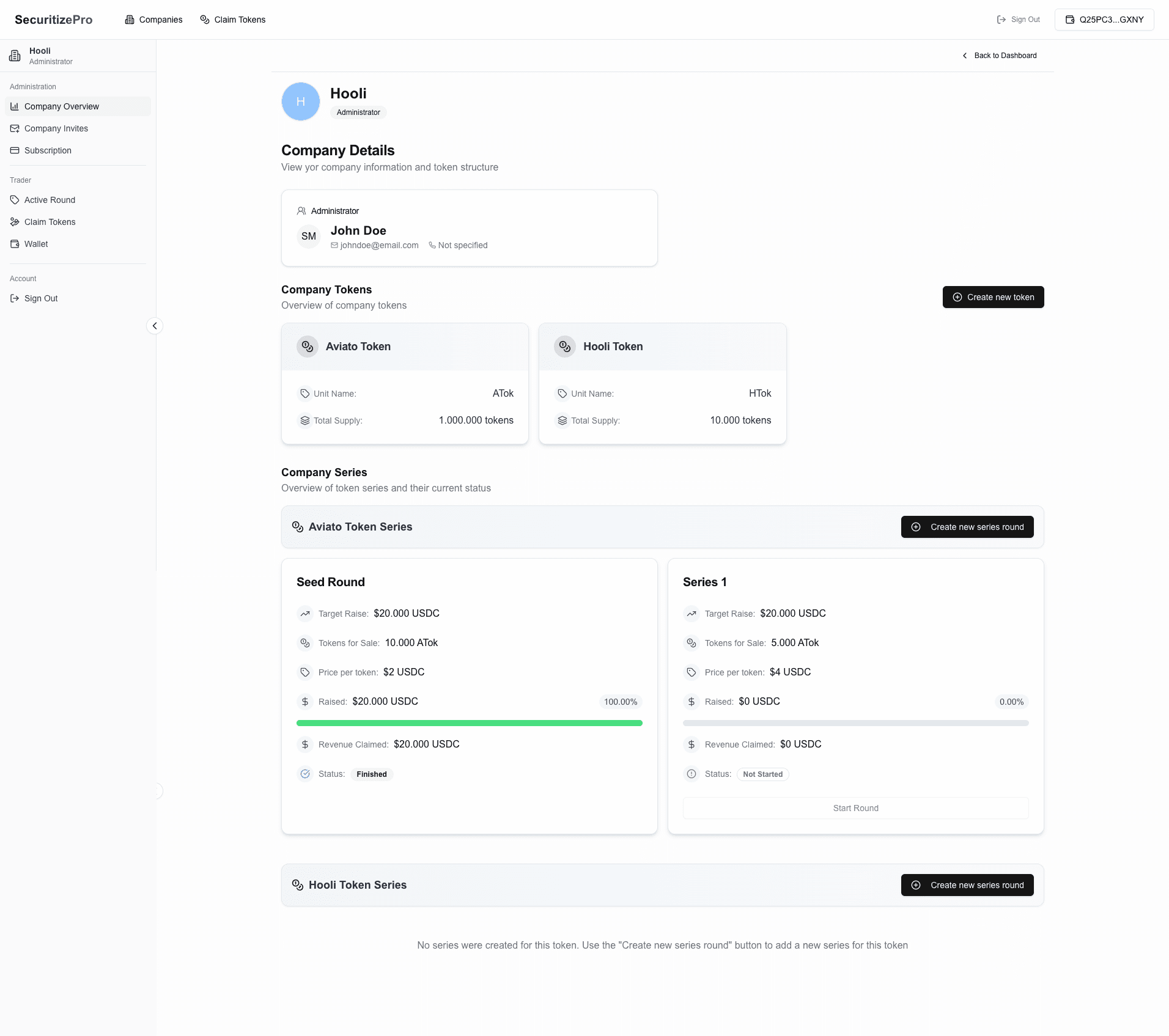Open the Subscription page from sidebar
This screenshot has height=1036, width=1169.
click(48, 150)
